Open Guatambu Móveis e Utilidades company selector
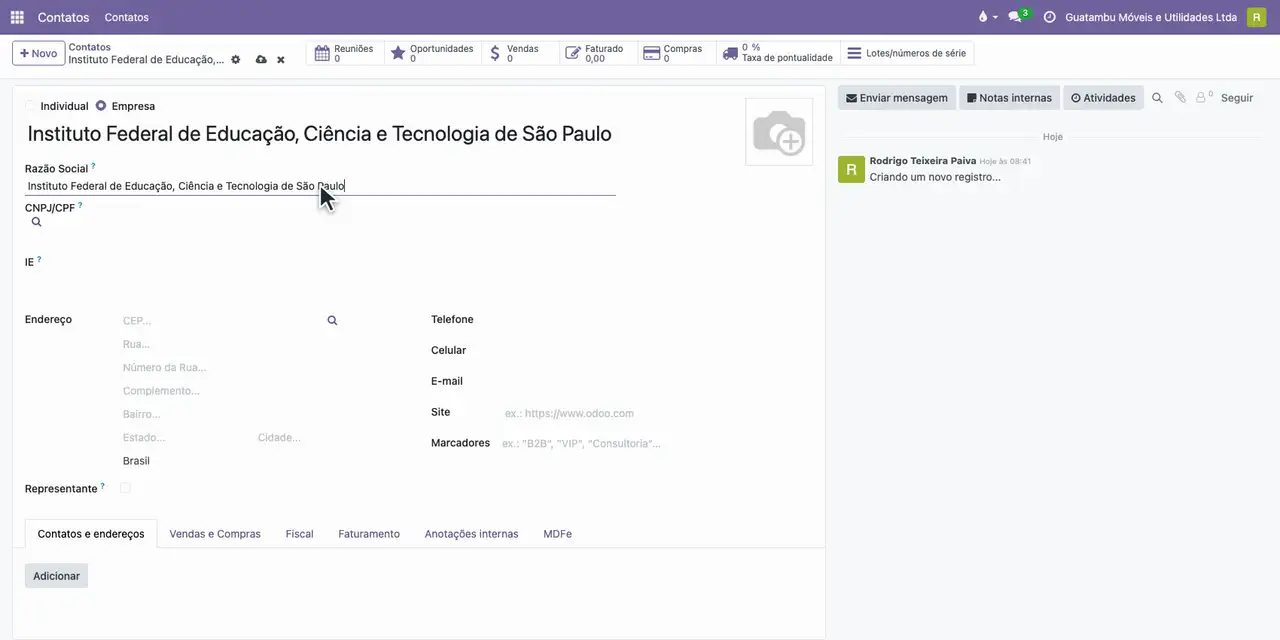Viewport: 1280px width, 640px height. [x=1151, y=17]
